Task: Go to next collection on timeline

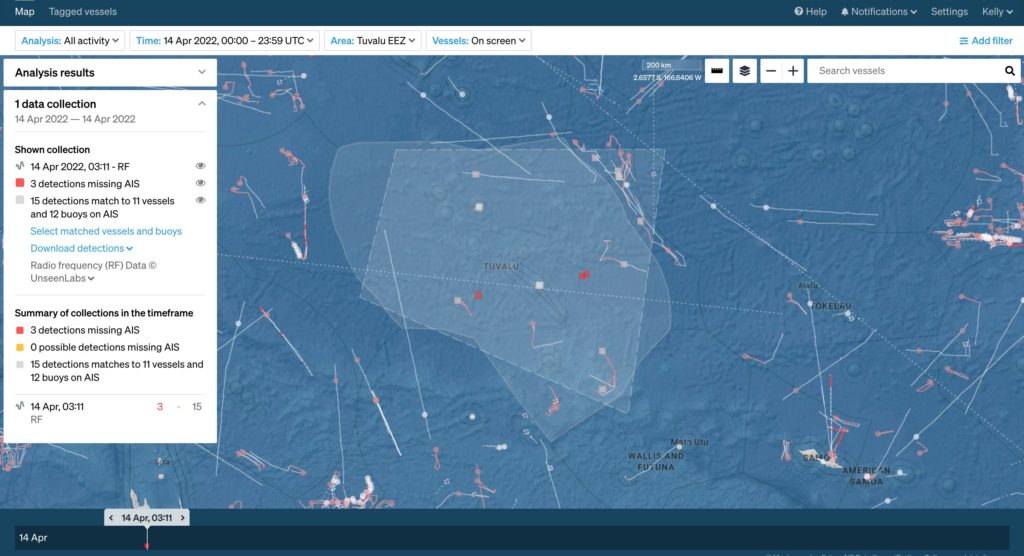Action: pos(182,518)
